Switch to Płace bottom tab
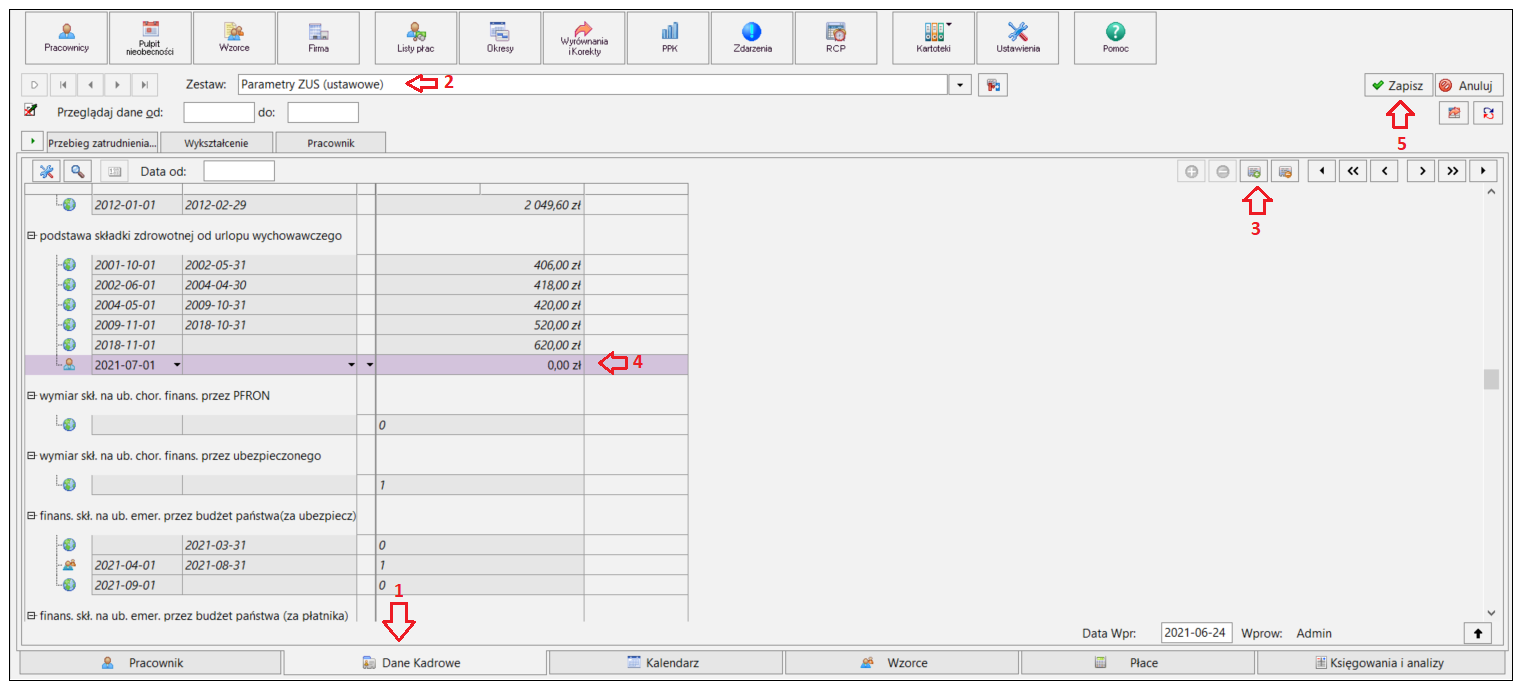The height and width of the screenshot is (693, 1526). 1138,662
